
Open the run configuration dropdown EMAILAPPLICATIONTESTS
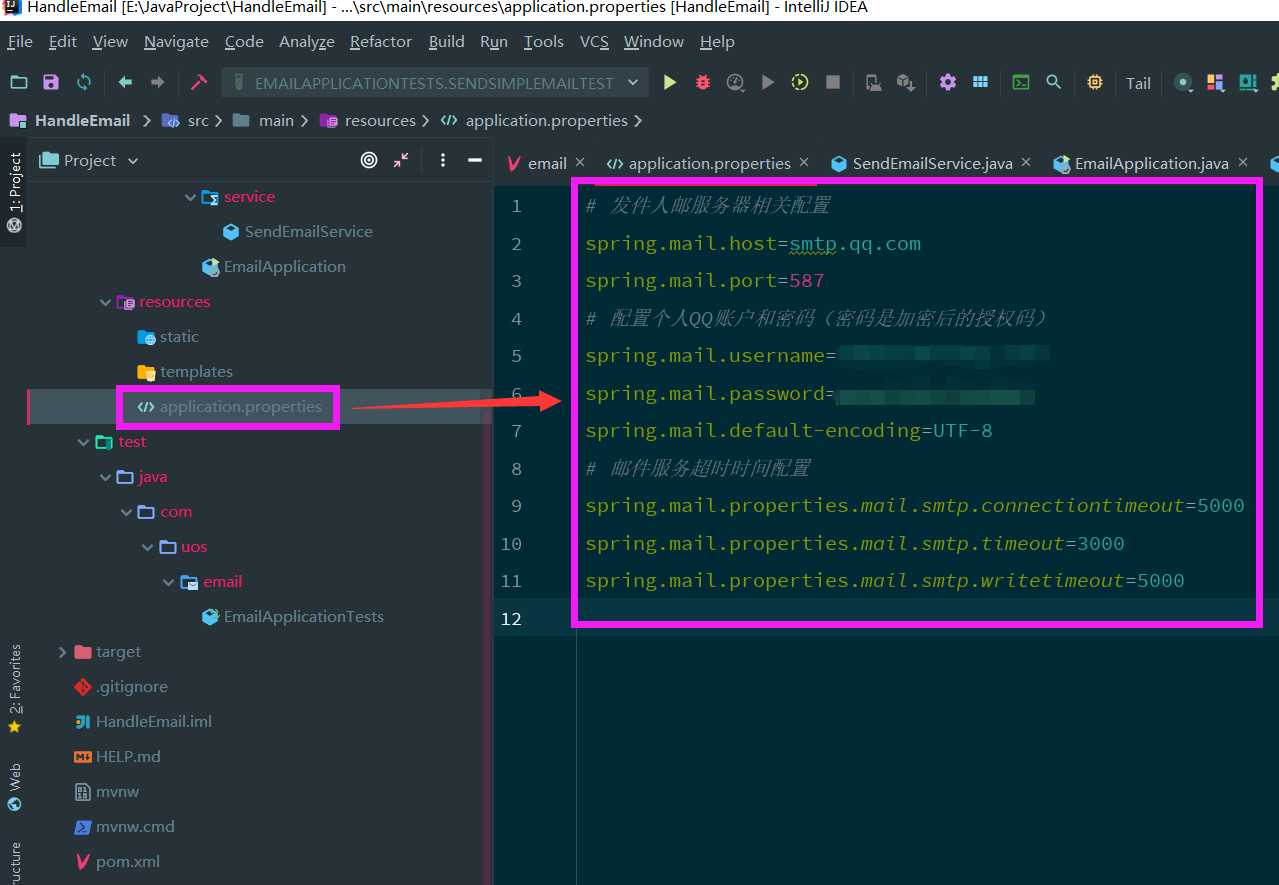coord(435,82)
